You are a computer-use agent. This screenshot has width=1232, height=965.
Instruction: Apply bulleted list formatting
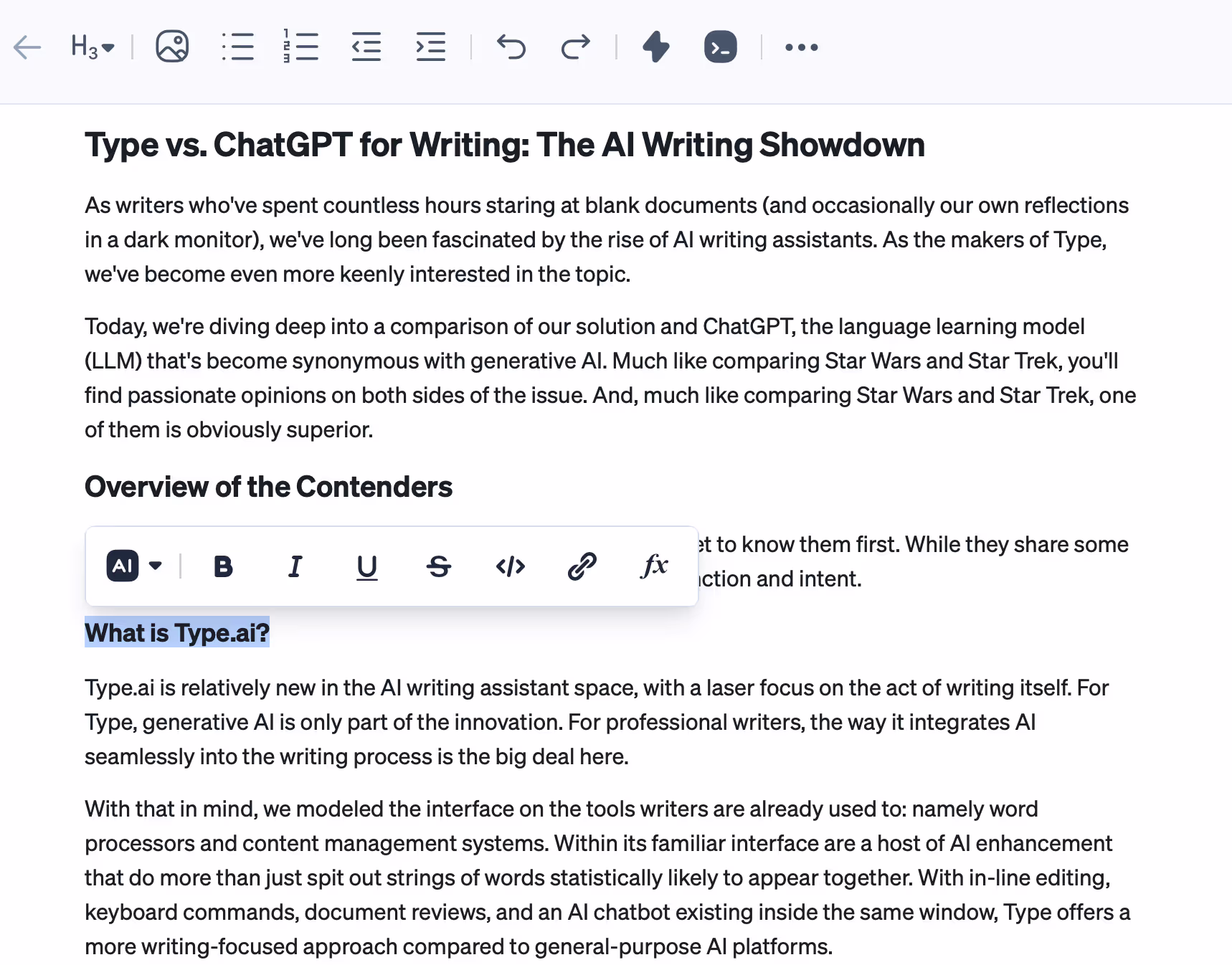[237, 47]
